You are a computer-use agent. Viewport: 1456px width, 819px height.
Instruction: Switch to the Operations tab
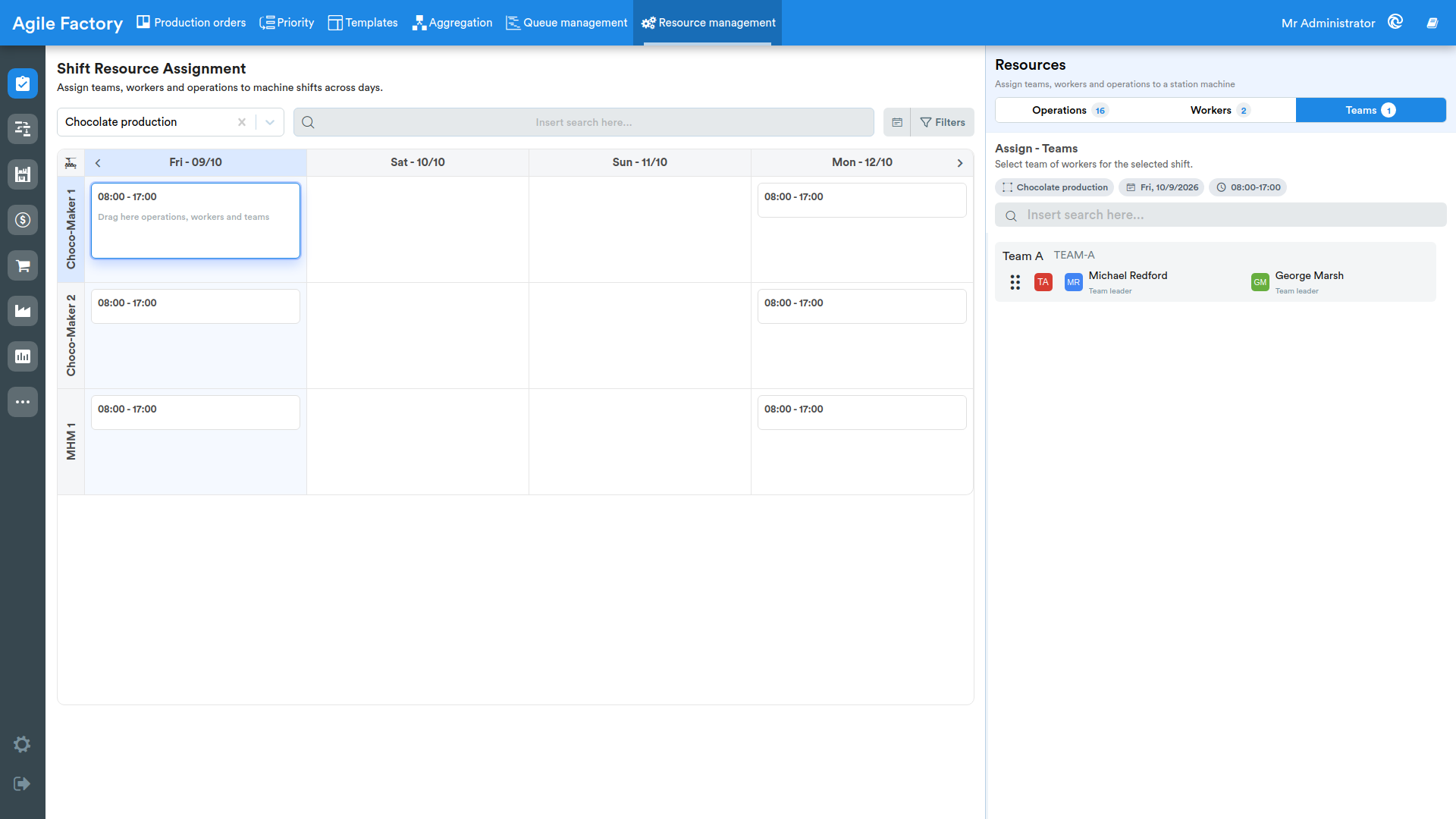(1070, 110)
